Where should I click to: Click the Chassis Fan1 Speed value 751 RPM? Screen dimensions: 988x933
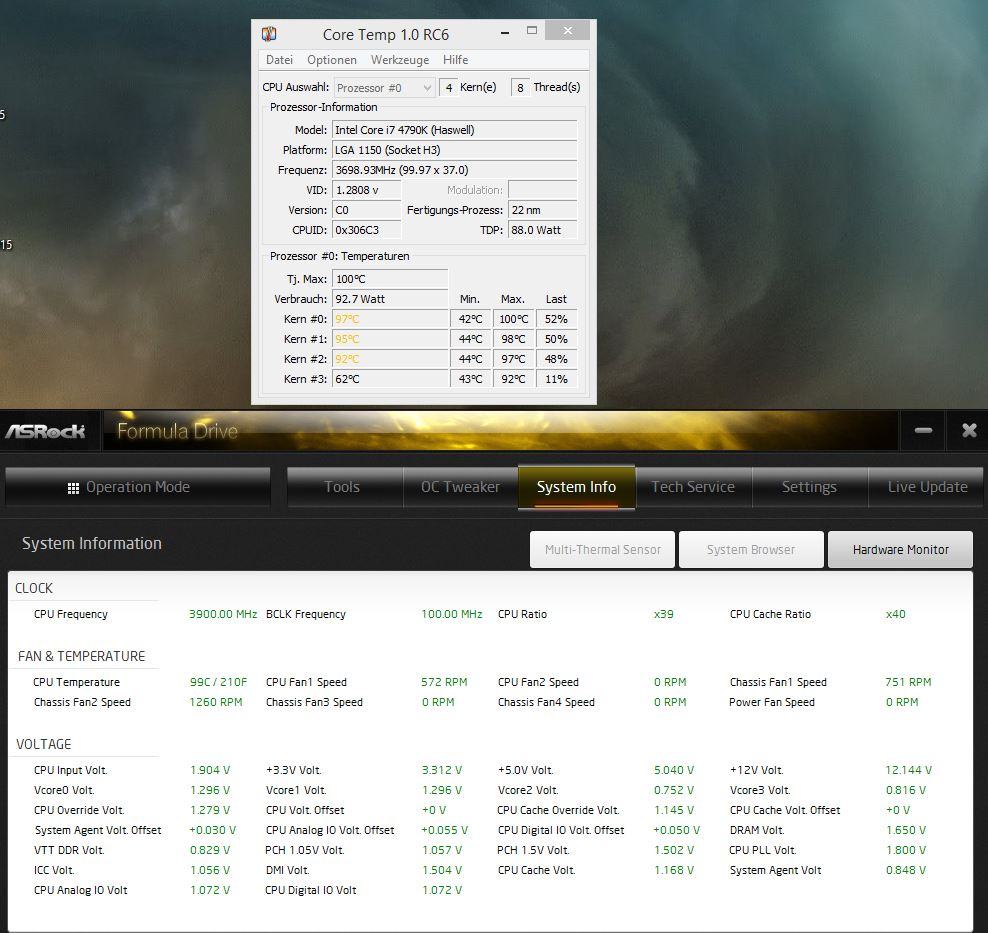(x=908, y=682)
